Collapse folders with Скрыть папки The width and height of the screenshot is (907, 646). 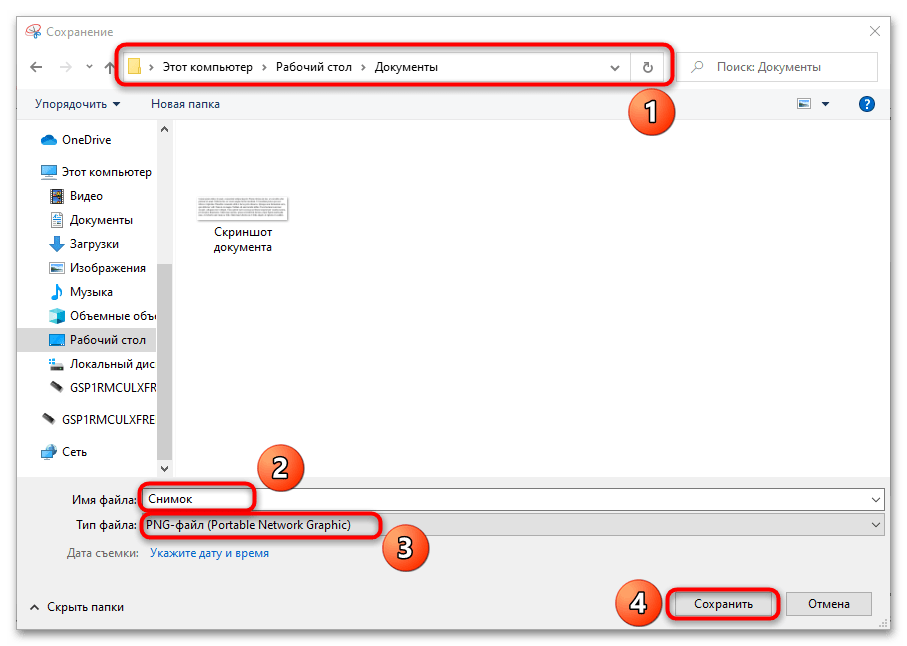(x=77, y=607)
